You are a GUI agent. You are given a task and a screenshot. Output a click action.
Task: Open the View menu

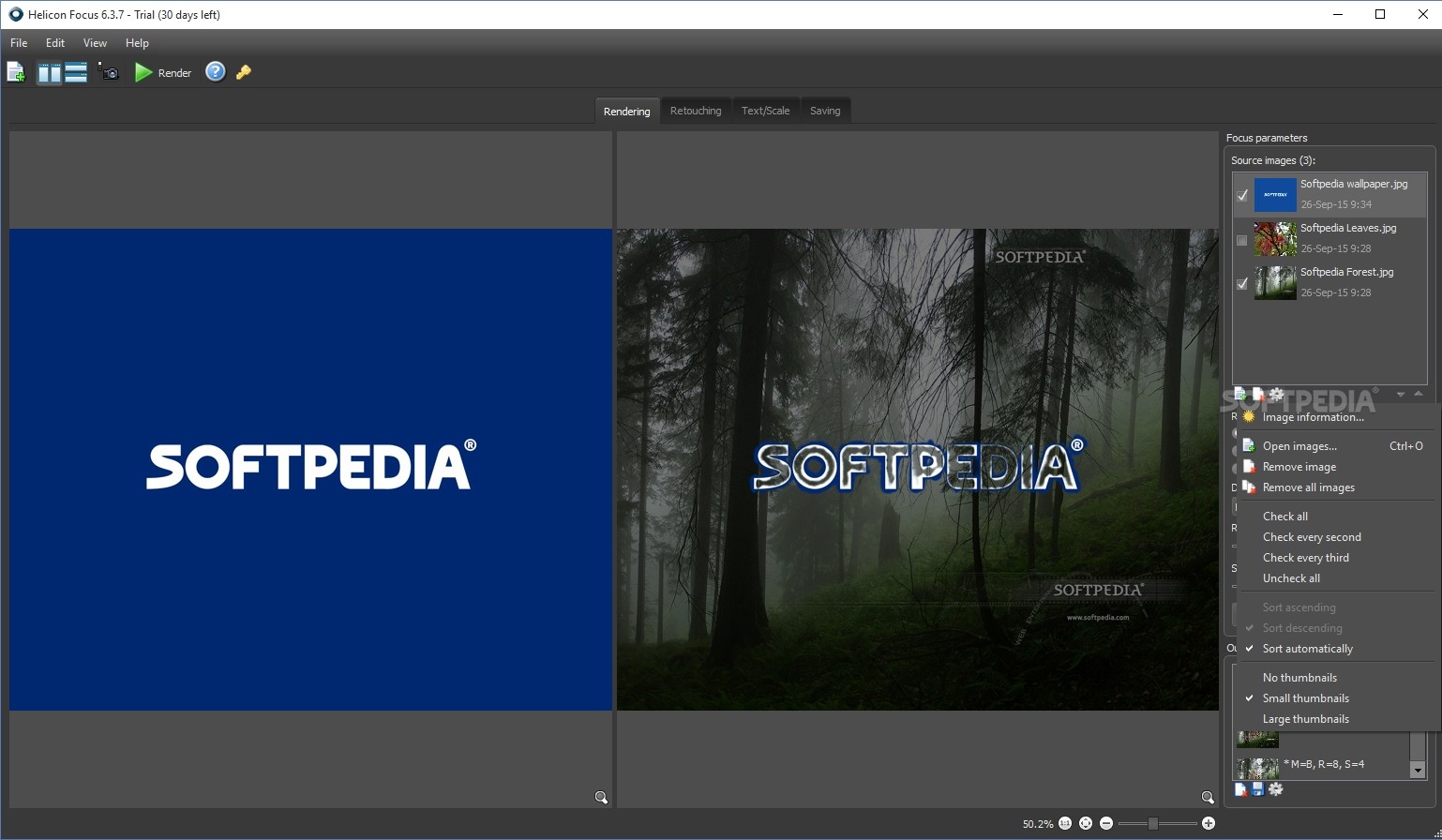tap(95, 43)
